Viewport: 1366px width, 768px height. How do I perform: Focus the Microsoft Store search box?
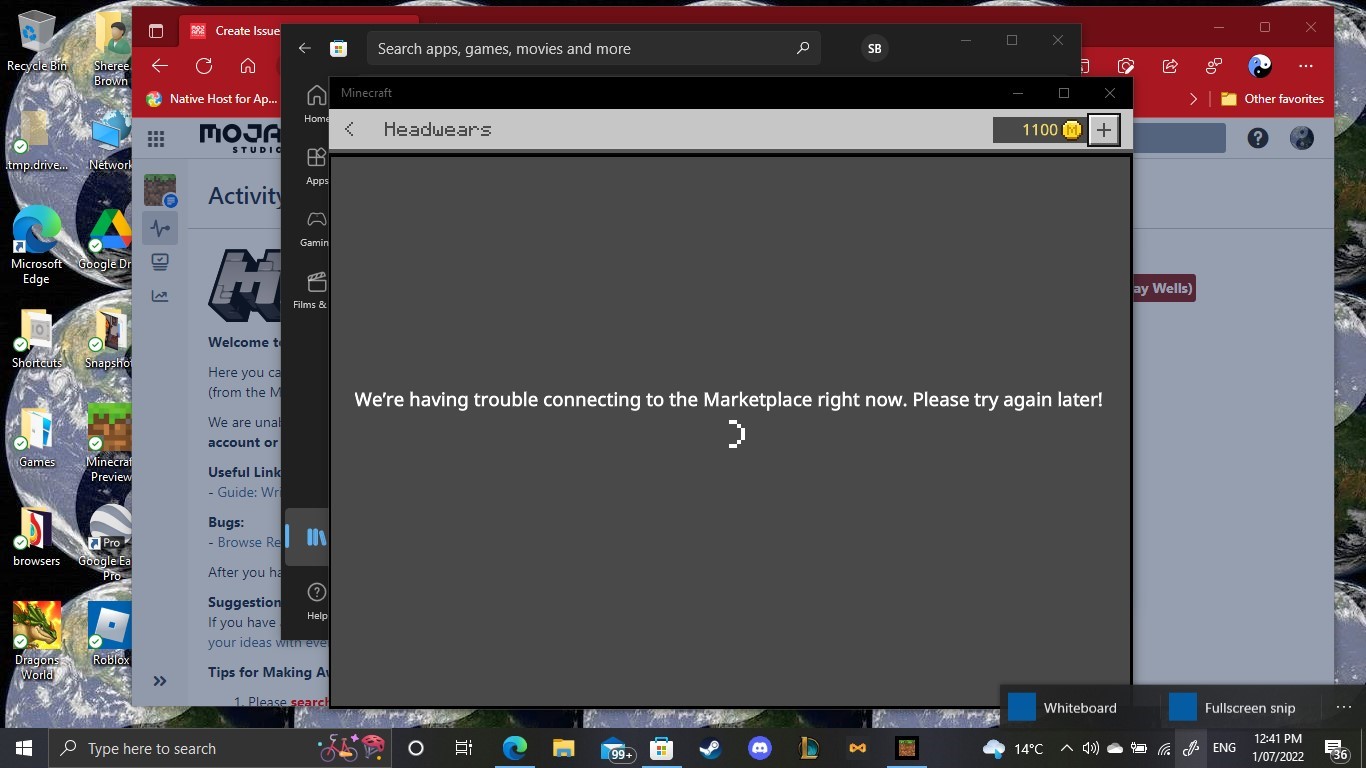pos(594,48)
